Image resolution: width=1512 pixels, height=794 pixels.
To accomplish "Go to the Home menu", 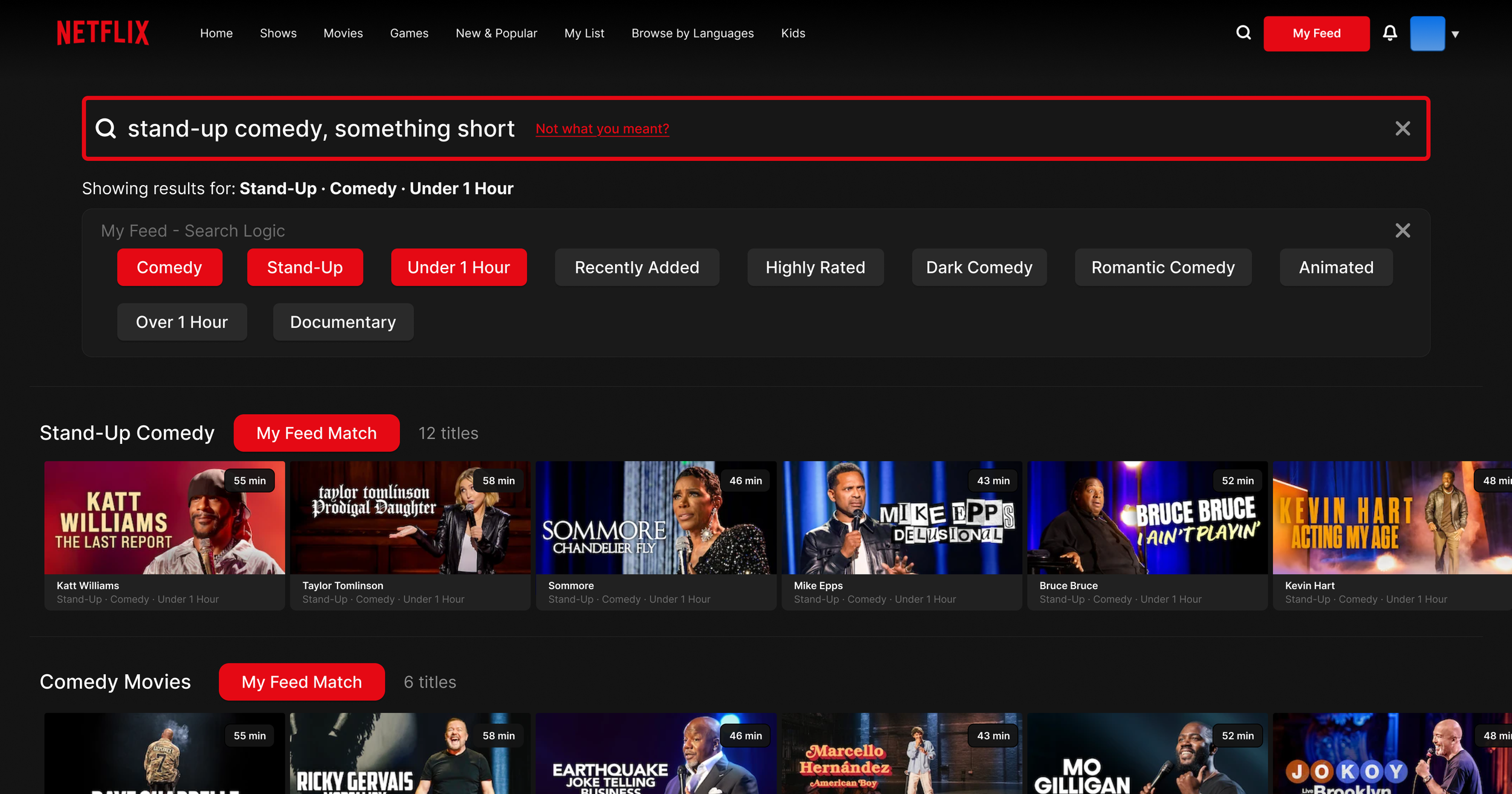I will click(217, 33).
